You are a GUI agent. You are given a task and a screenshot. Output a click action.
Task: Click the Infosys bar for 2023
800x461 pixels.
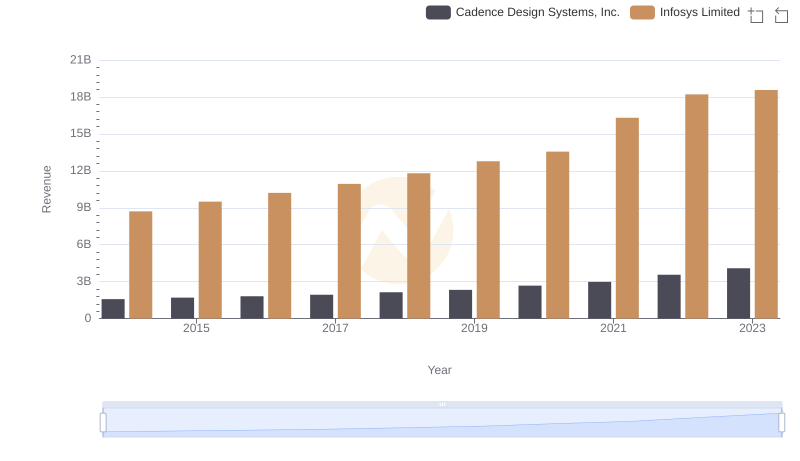pos(766,204)
